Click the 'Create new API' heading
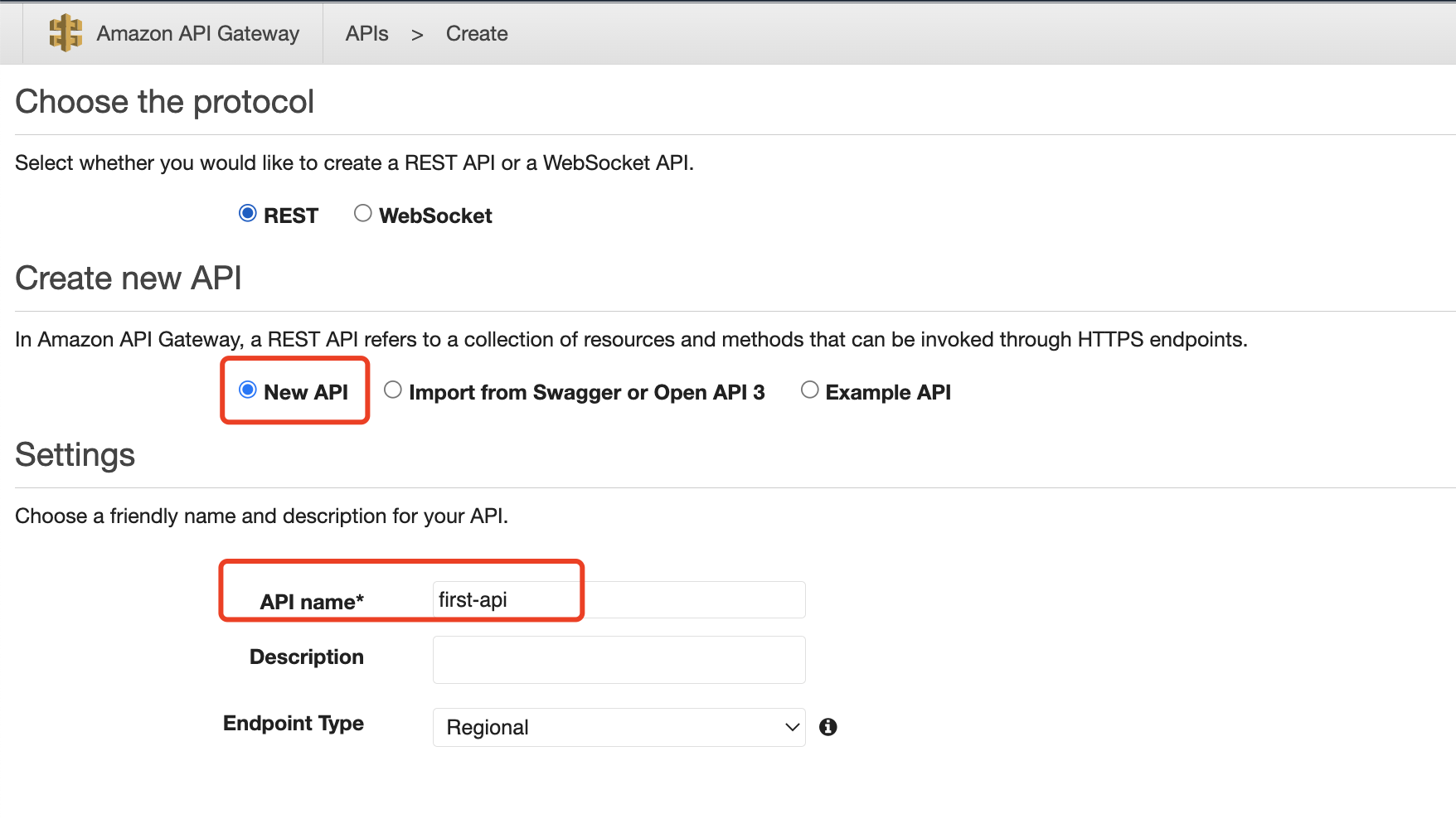 (x=129, y=279)
